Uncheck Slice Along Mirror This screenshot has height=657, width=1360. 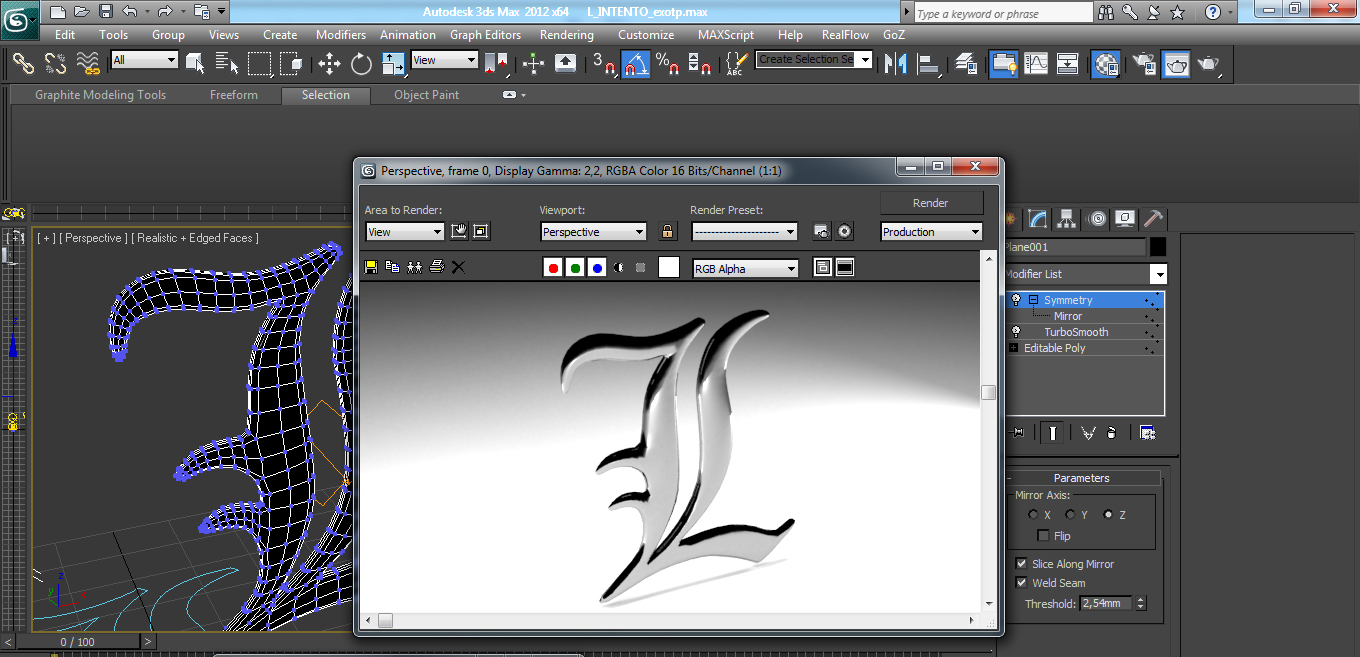[1022, 564]
